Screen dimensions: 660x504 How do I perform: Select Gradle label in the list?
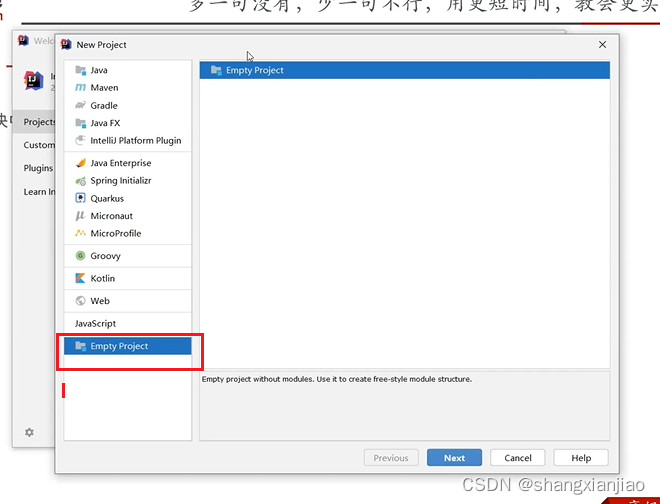[x=104, y=106]
